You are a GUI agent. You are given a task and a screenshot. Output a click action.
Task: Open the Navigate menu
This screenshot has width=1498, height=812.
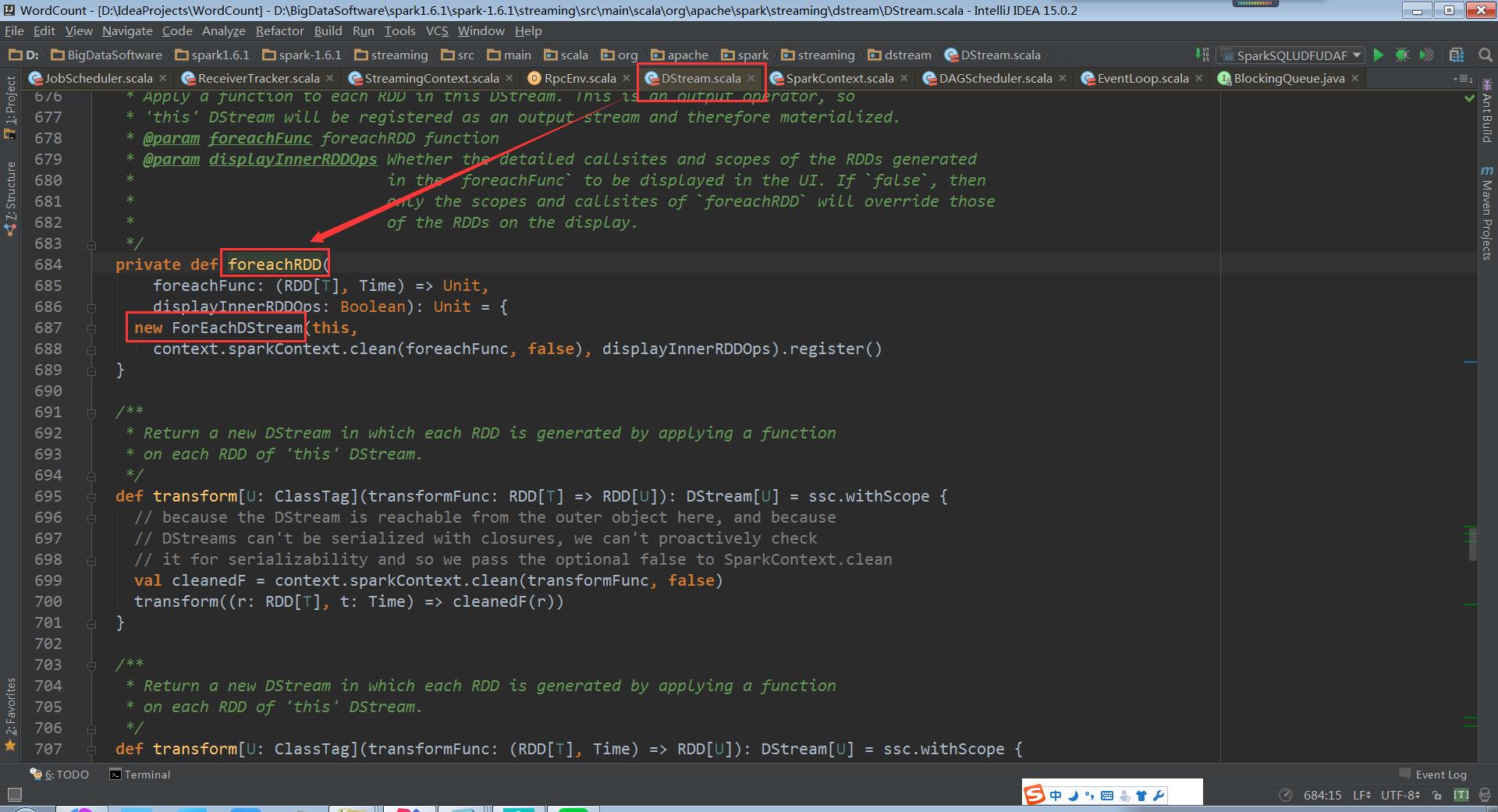[127, 30]
